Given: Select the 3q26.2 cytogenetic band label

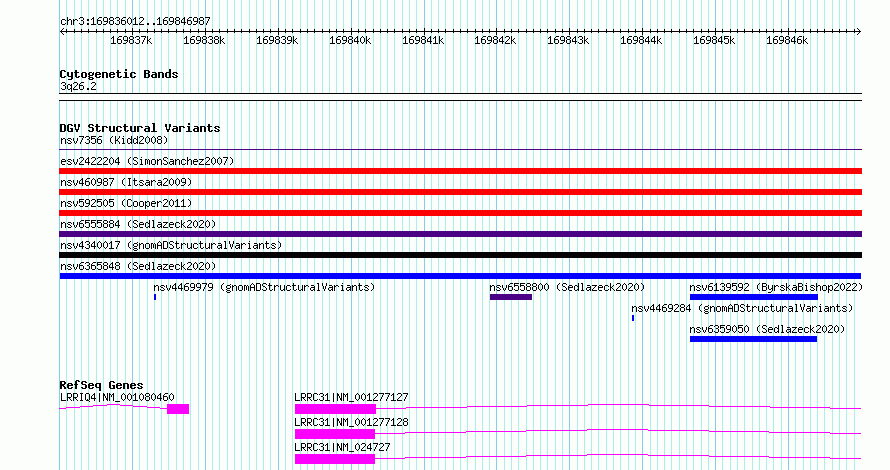Looking at the screenshot, I should coord(78,86).
